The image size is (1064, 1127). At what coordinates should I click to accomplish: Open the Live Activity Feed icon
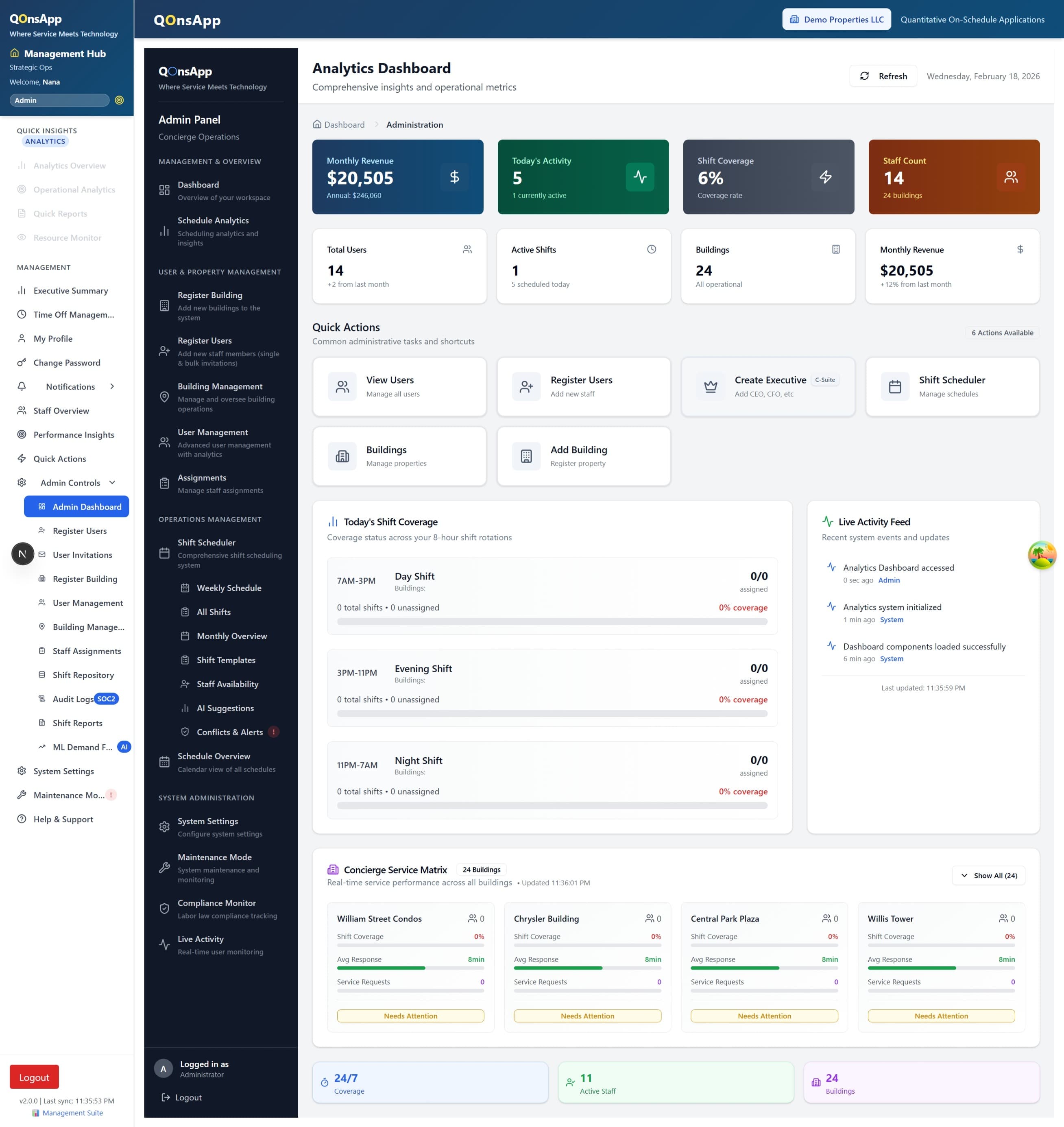pyautogui.click(x=829, y=521)
